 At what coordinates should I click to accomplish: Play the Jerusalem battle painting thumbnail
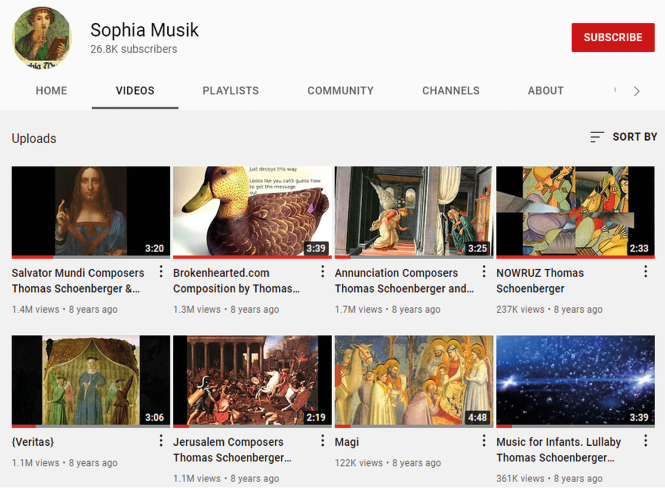click(252, 381)
